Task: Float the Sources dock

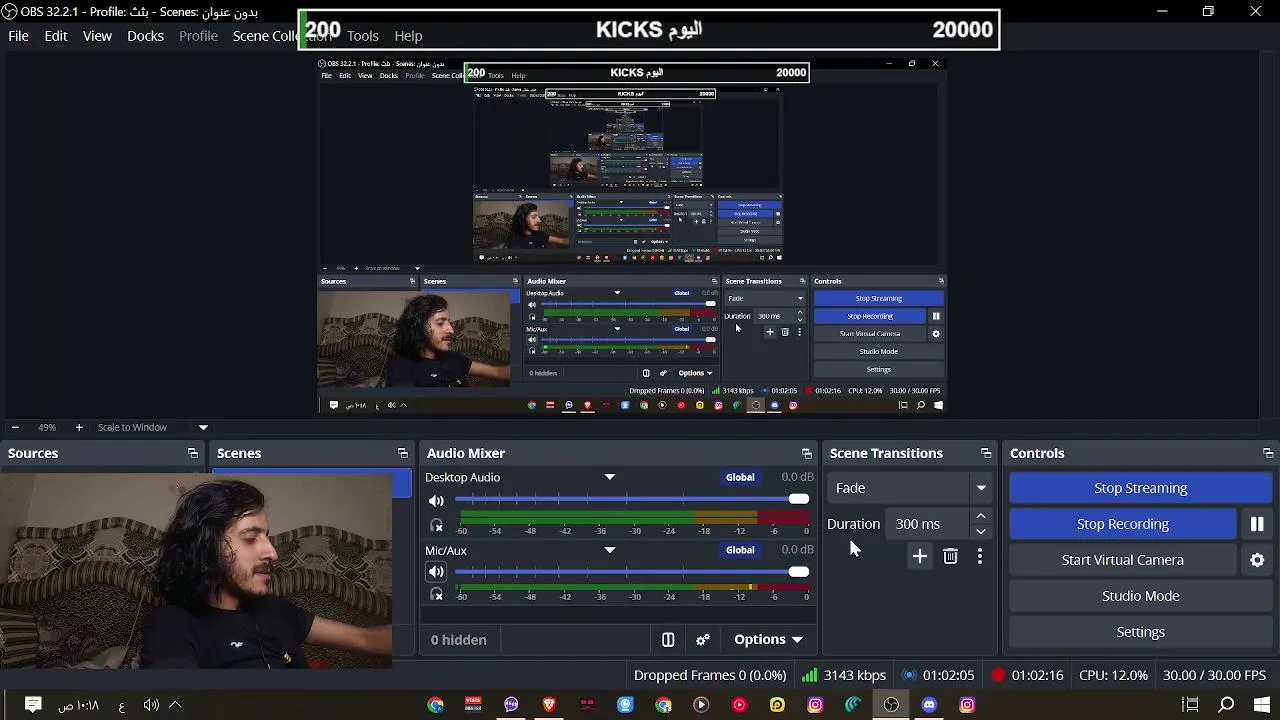Action: (193, 453)
